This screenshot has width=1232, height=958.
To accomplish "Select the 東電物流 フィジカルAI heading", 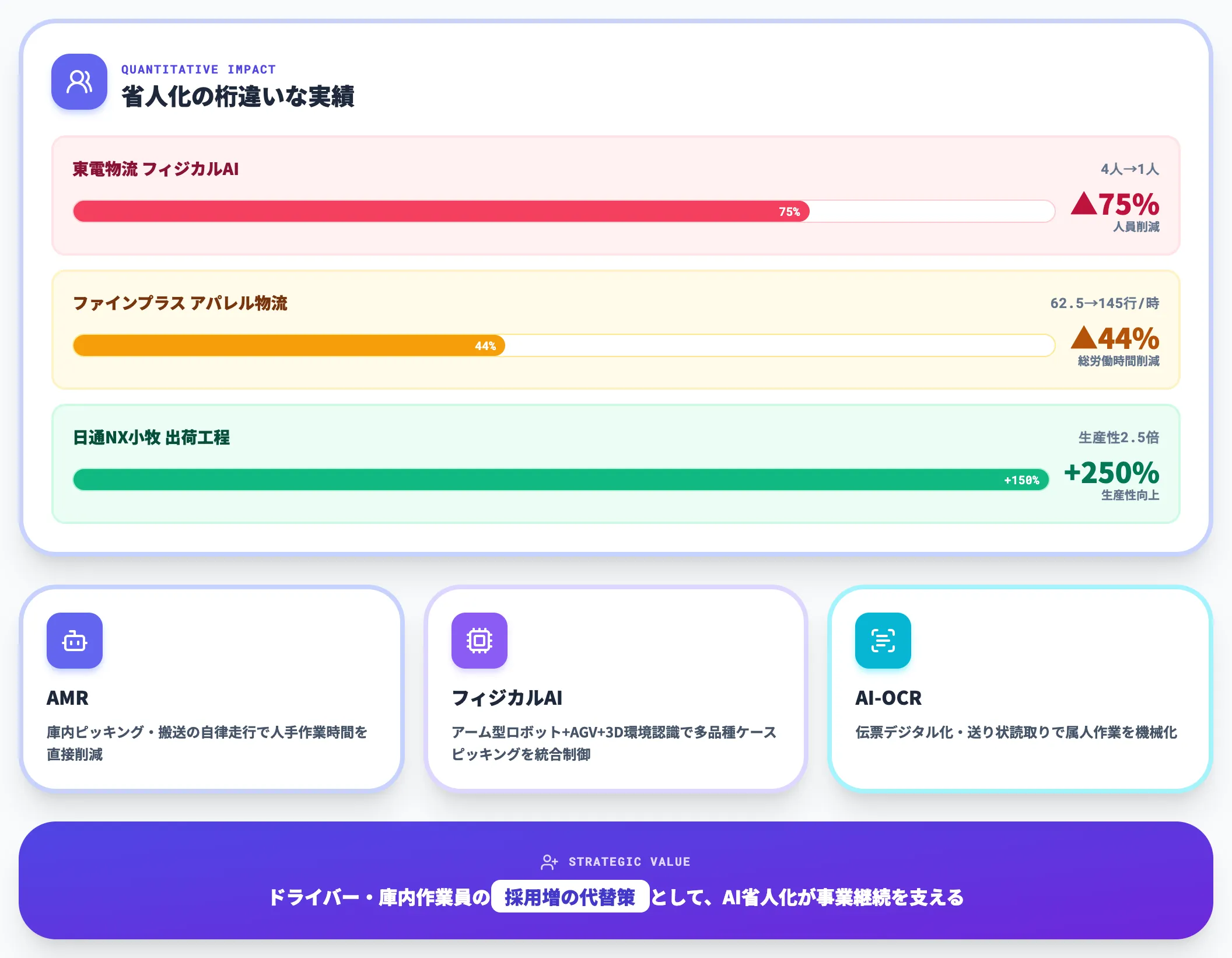I will tap(156, 169).
